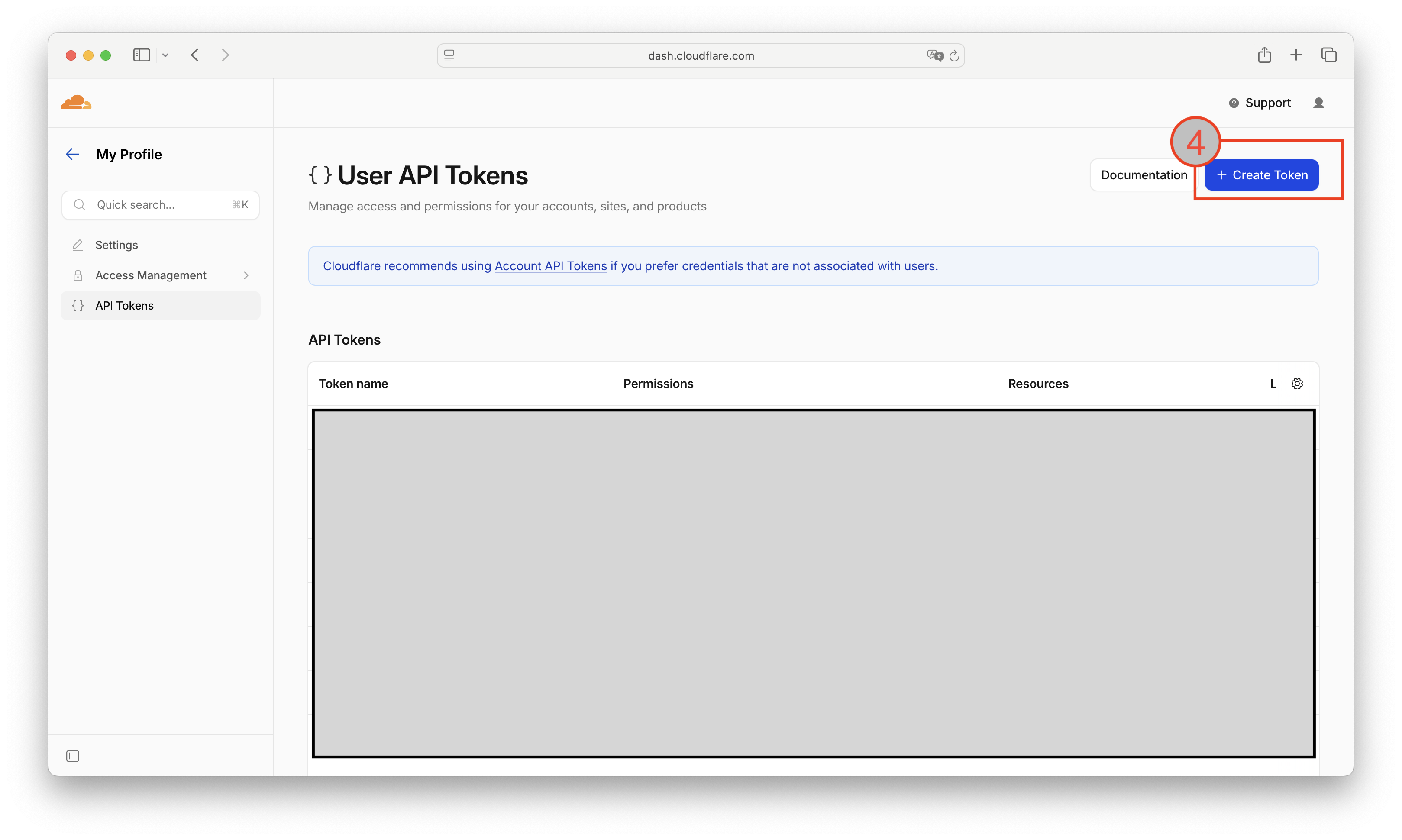Show Safari tab overview
The width and height of the screenshot is (1402, 840).
1329,55
